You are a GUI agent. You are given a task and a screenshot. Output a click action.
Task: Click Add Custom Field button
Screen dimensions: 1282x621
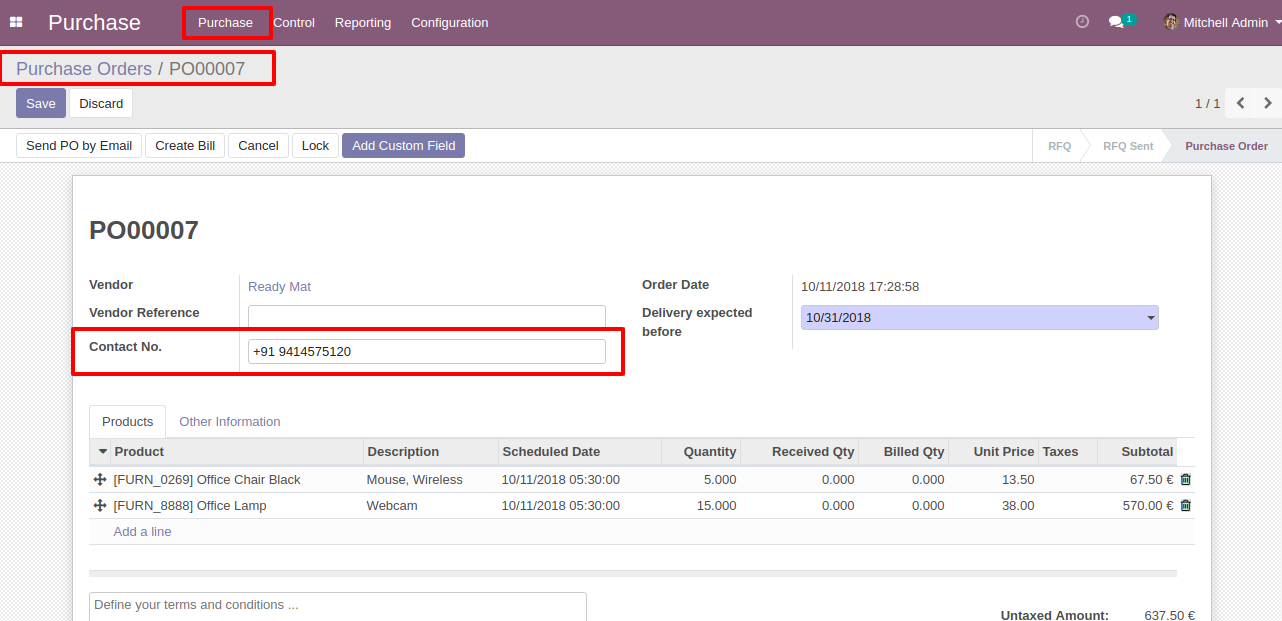[x=403, y=146]
